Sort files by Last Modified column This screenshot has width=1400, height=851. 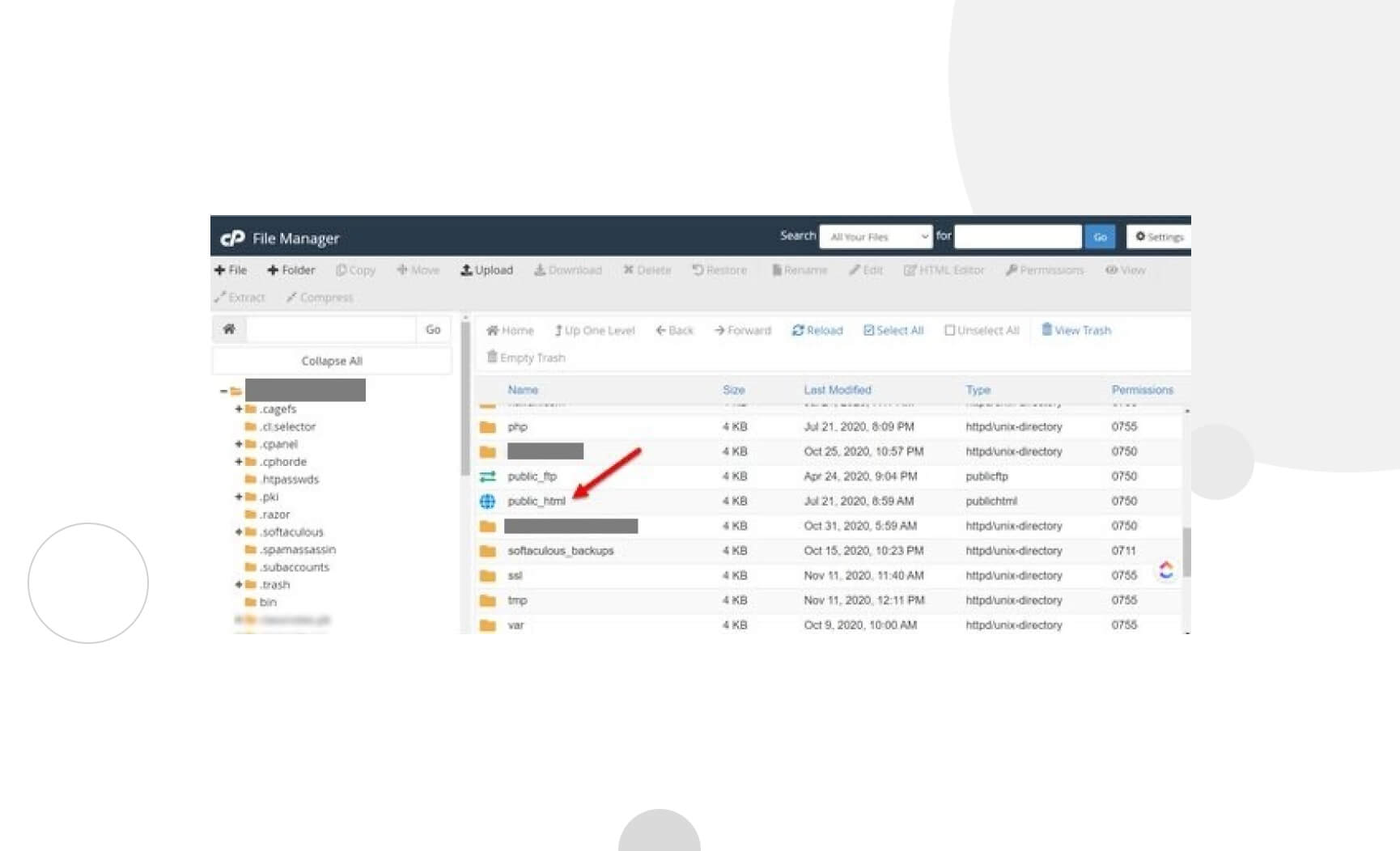(837, 390)
